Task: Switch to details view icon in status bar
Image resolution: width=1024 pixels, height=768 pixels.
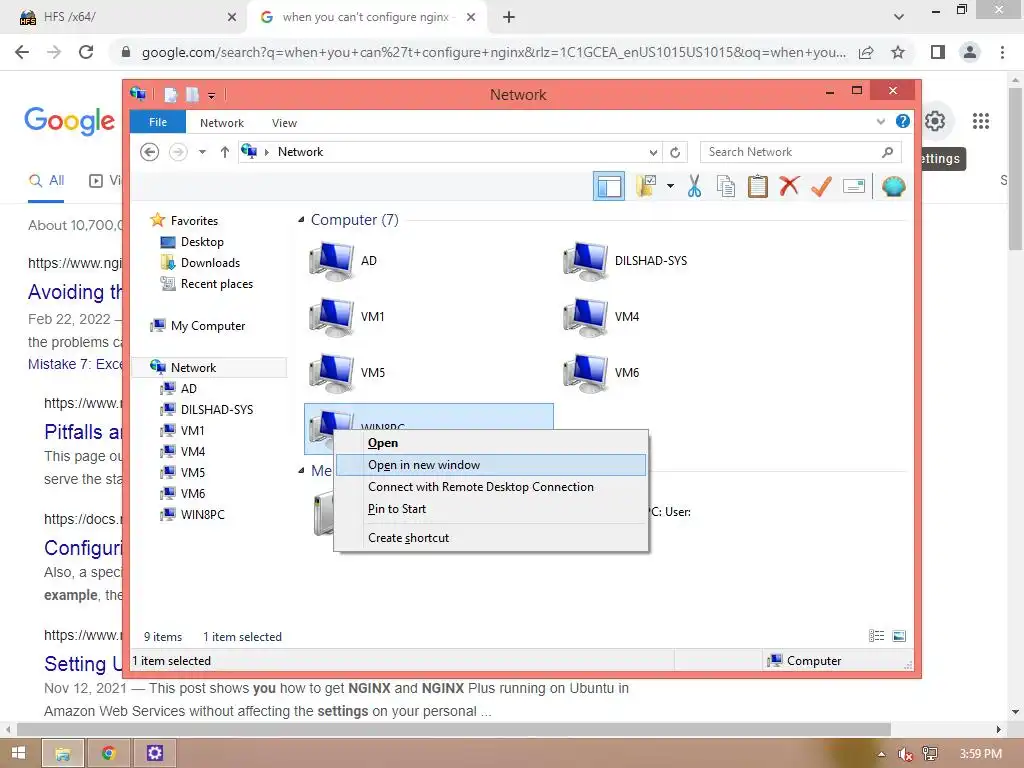Action: 876,636
